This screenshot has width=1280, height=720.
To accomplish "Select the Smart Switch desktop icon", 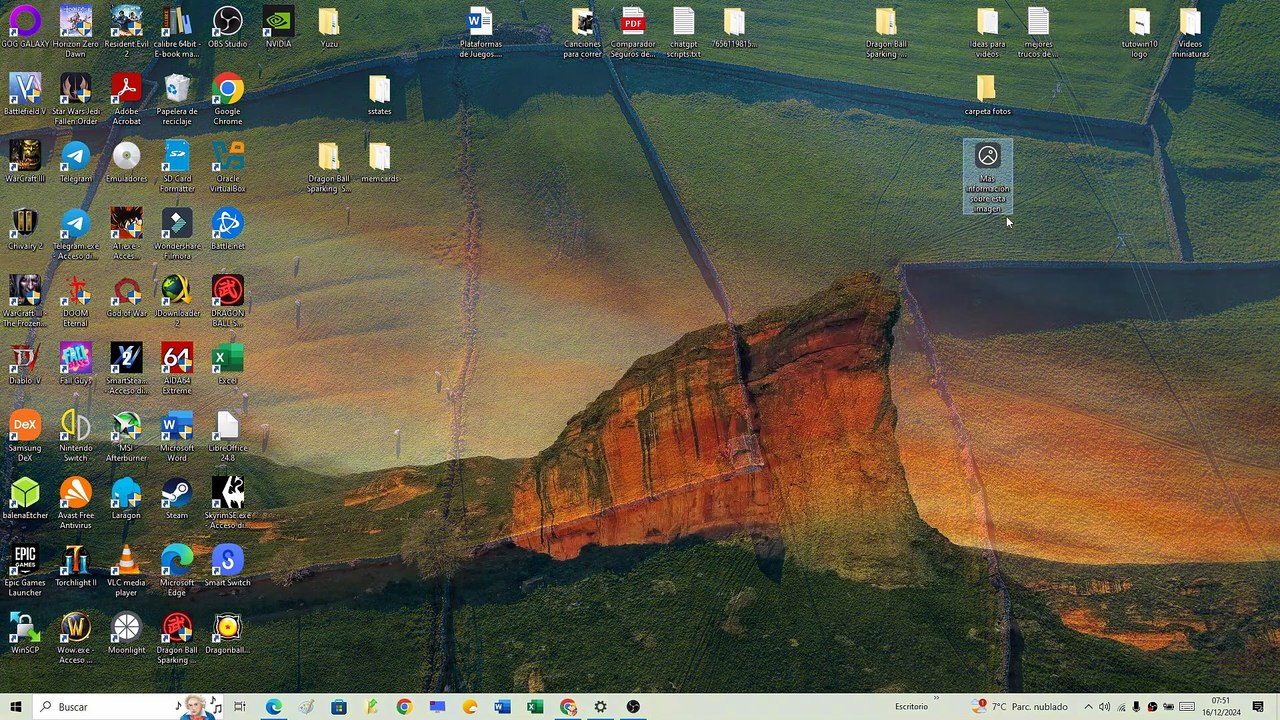I will coord(228,566).
